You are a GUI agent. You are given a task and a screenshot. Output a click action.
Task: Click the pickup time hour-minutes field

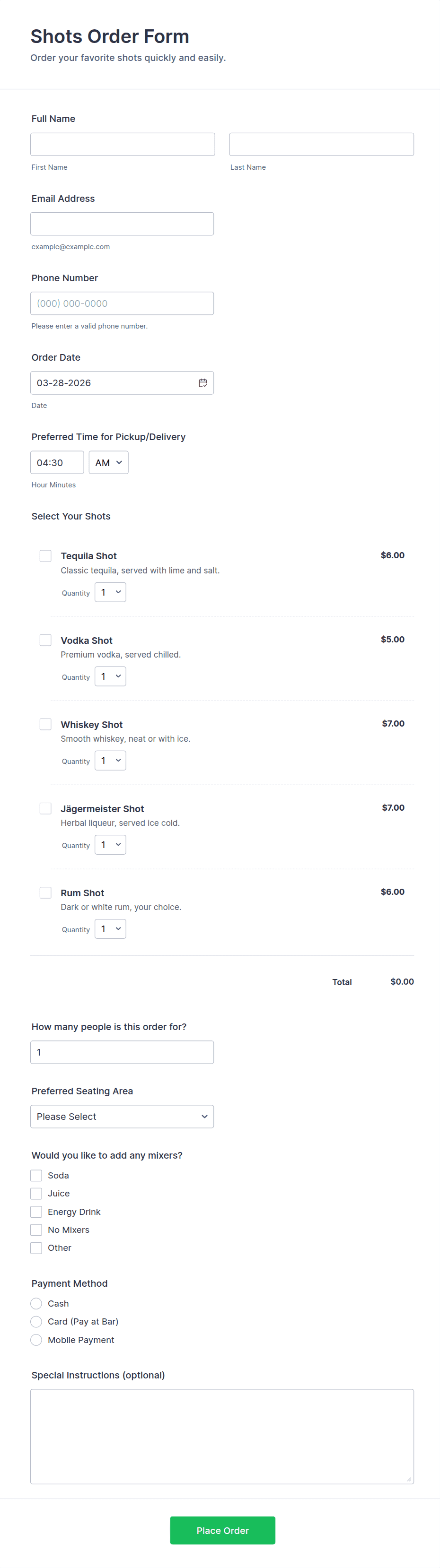click(x=57, y=463)
